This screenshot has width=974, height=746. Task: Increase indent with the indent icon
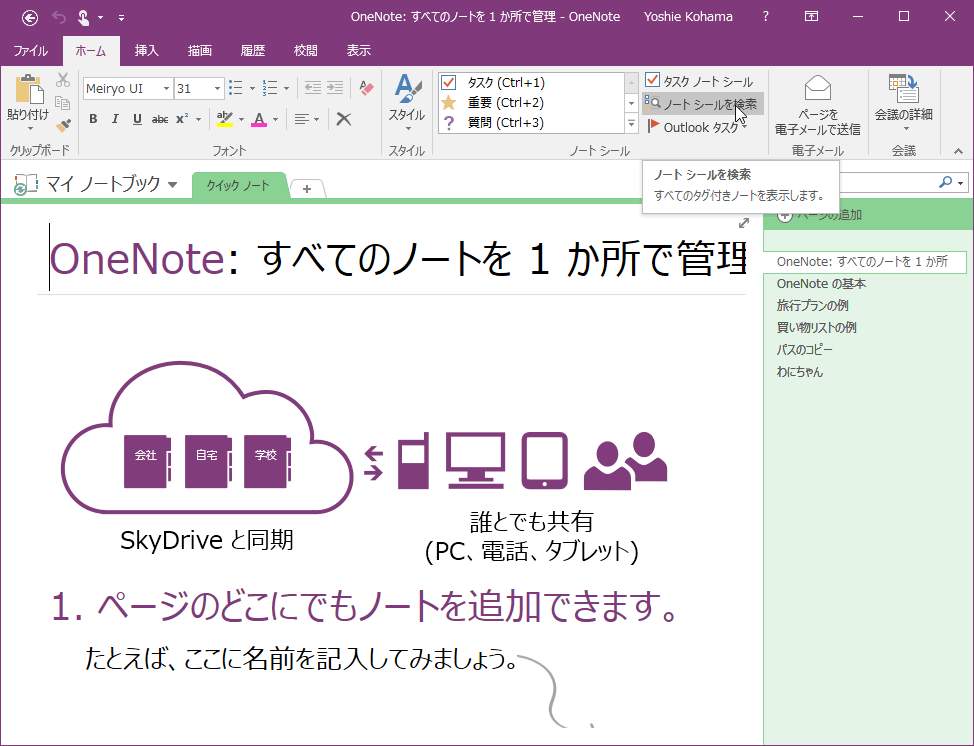(x=333, y=88)
